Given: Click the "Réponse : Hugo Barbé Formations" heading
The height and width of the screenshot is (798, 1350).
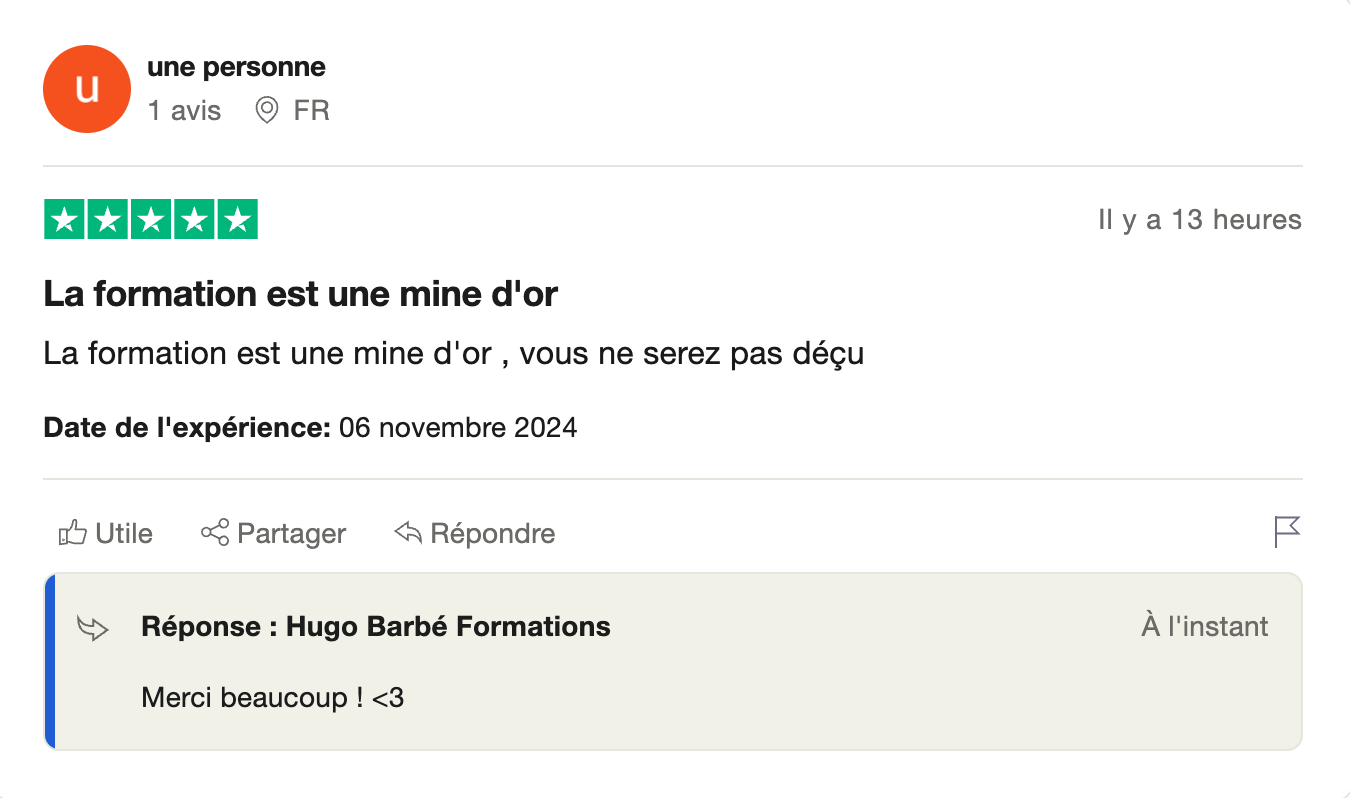Looking at the screenshot, I should (x=376, y=627).
